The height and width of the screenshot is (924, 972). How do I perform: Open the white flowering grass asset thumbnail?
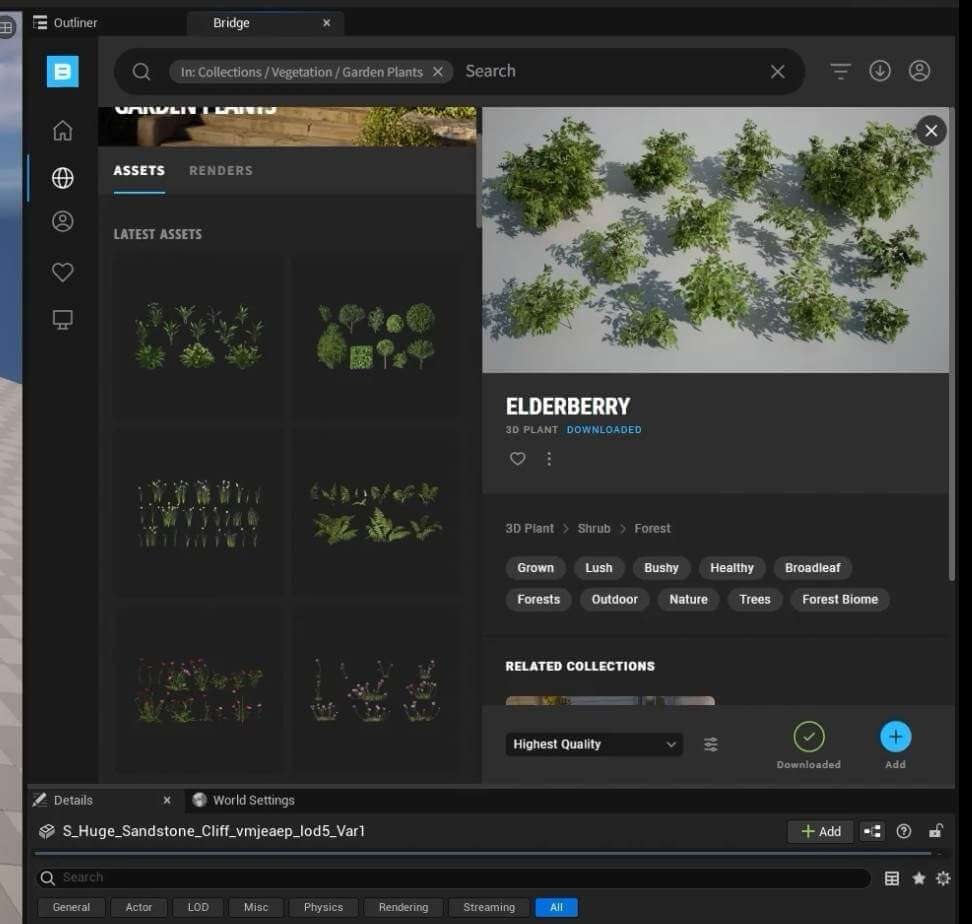point(199,513)
